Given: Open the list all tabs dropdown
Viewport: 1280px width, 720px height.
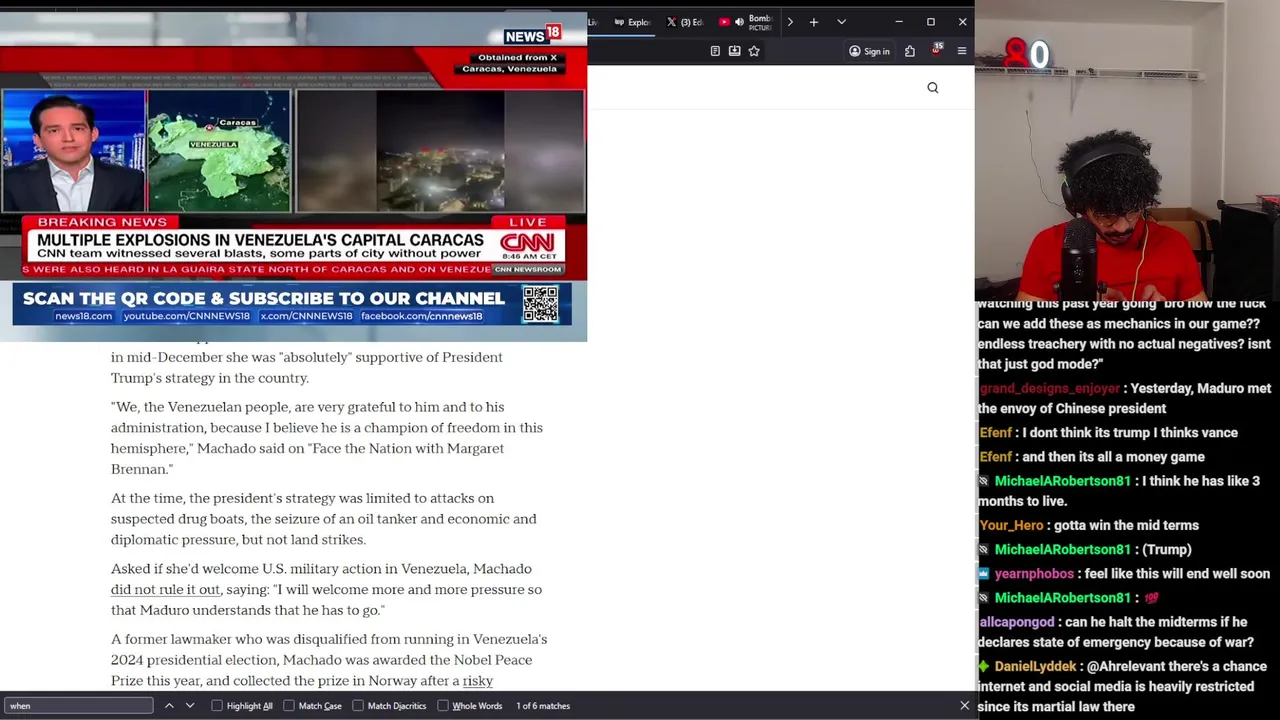Looking at the screenshot, I should tap(841, 22).
